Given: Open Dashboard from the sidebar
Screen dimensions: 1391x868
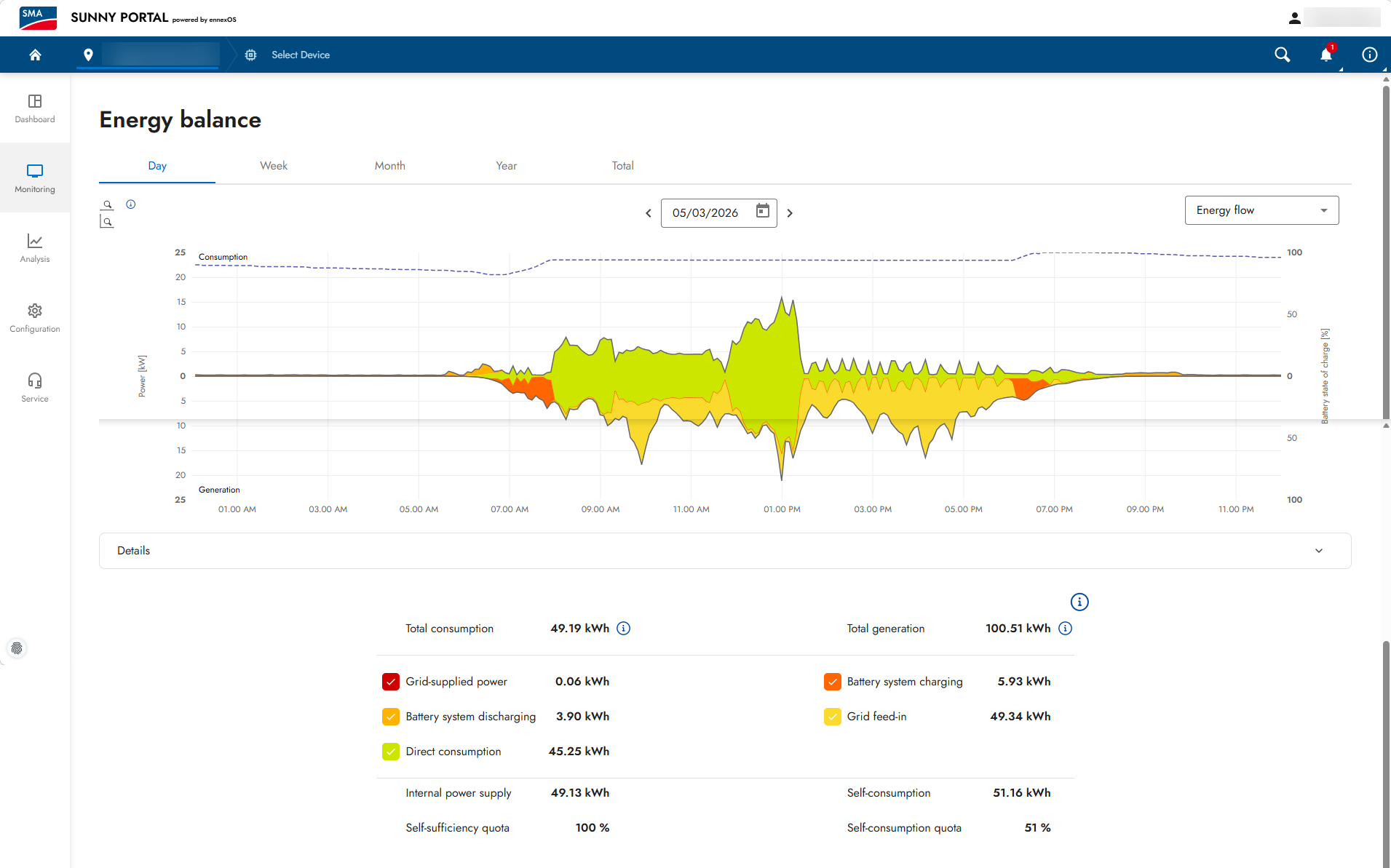Looking at the screenshot, I should point(35,108).
